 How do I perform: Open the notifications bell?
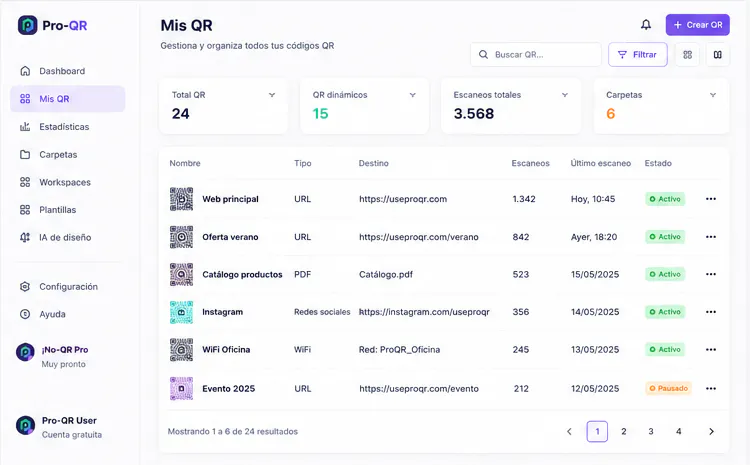coord(646,25)
